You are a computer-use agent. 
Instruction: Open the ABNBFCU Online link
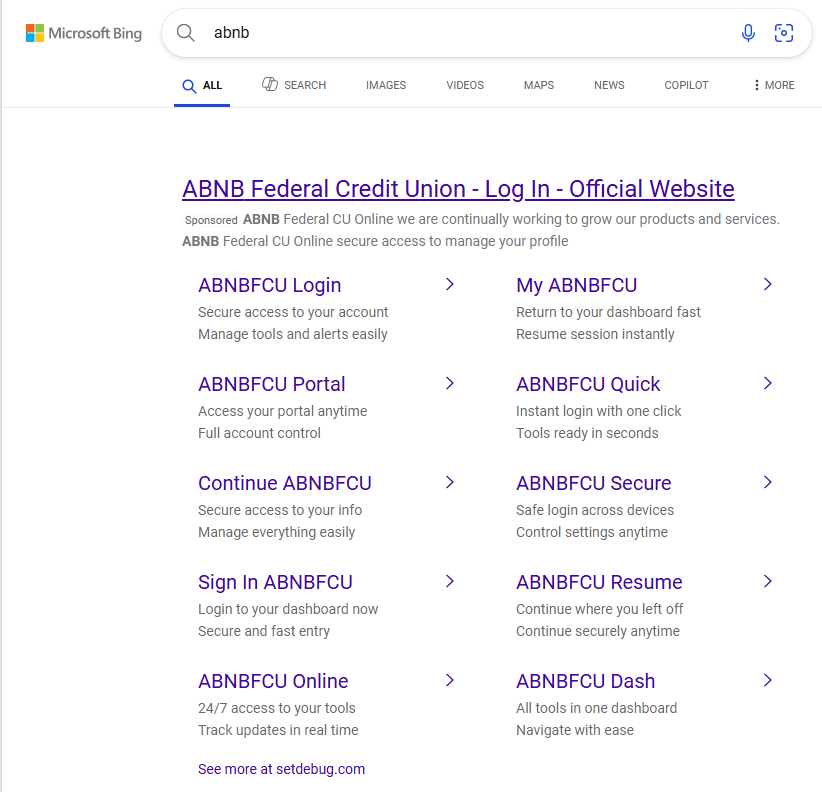point(273,681)
